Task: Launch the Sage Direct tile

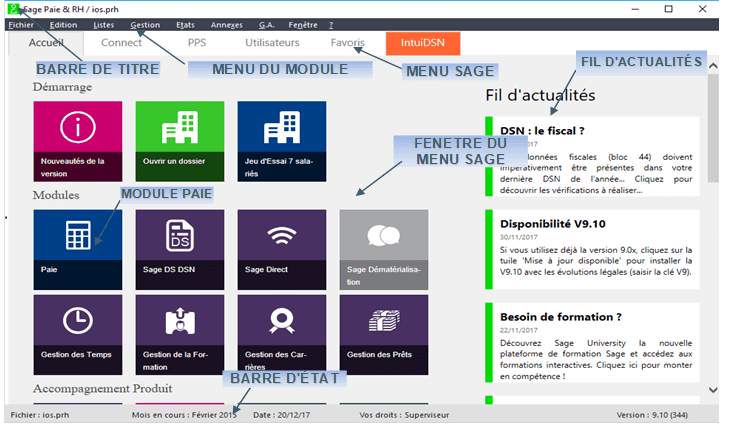Action: [x=282, y=249]
